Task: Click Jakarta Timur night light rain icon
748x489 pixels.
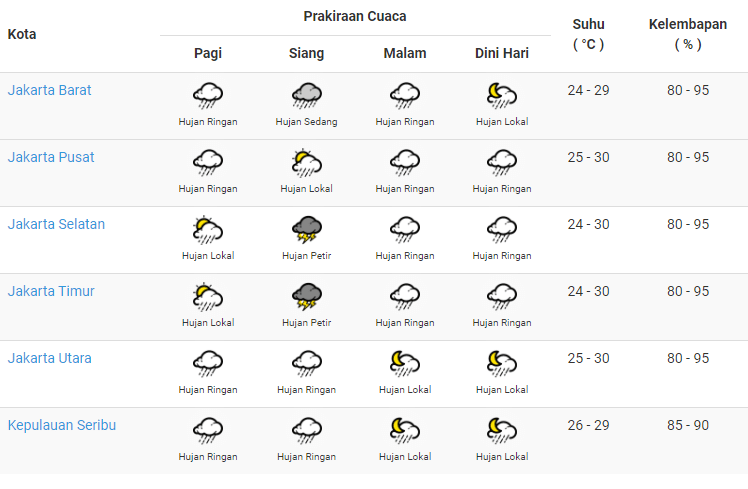Action: (405, 297)
